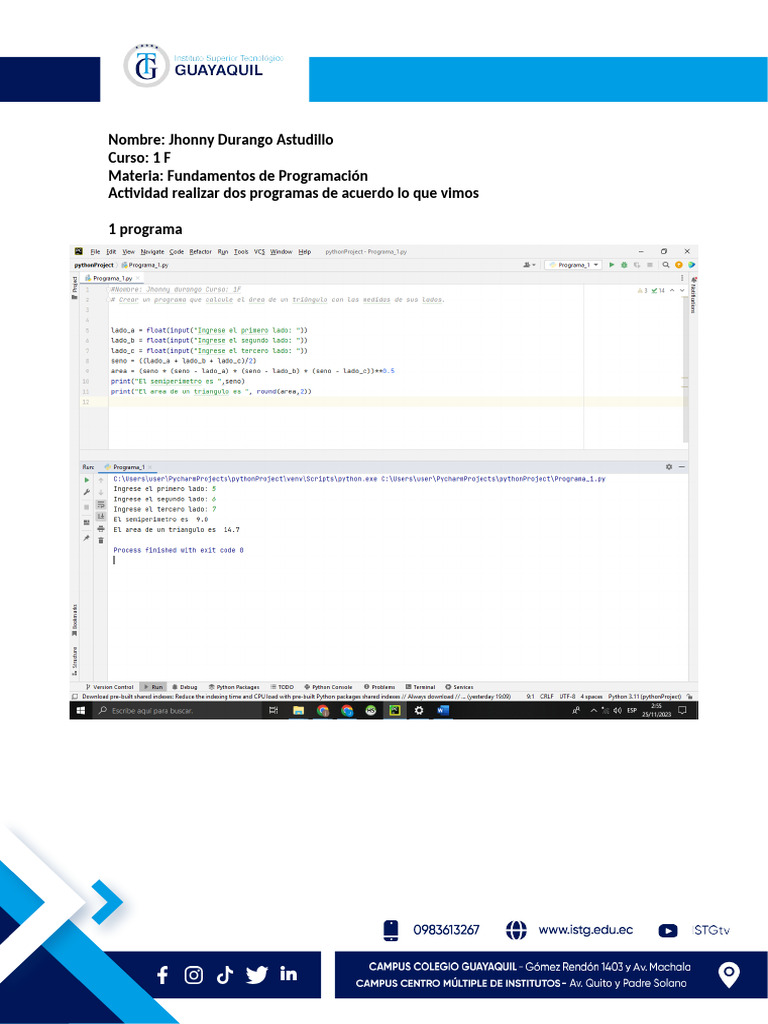768x1024 pixels.
Task: Open Python Packages tool window
Action: (234, 687)
